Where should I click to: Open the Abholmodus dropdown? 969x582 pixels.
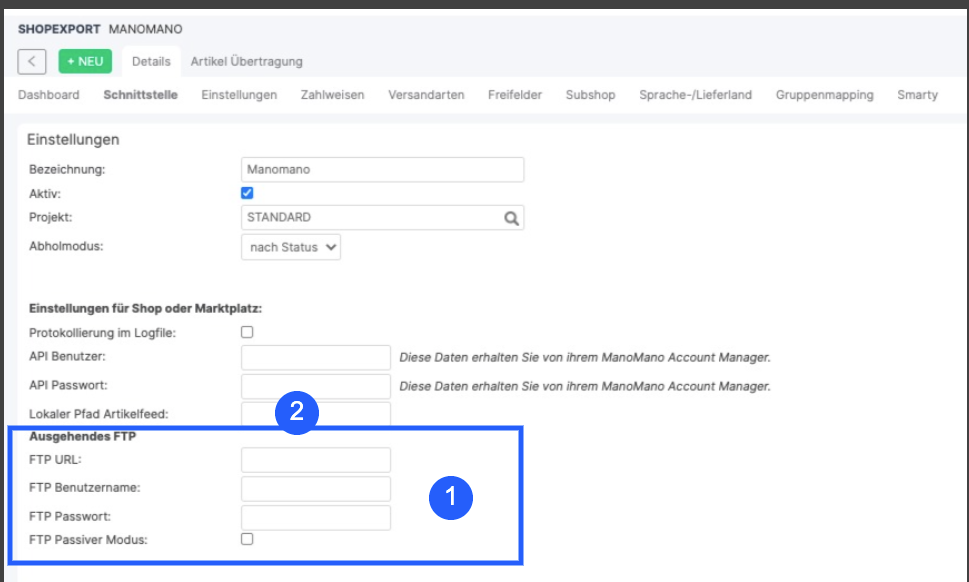291,247
